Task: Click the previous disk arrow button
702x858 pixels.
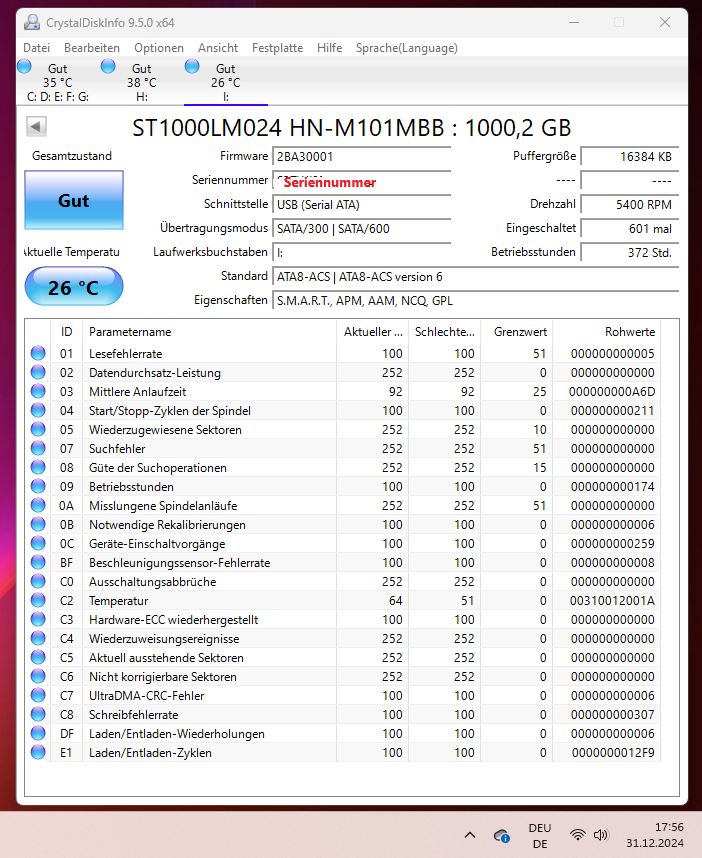Action: click(36, 127)
